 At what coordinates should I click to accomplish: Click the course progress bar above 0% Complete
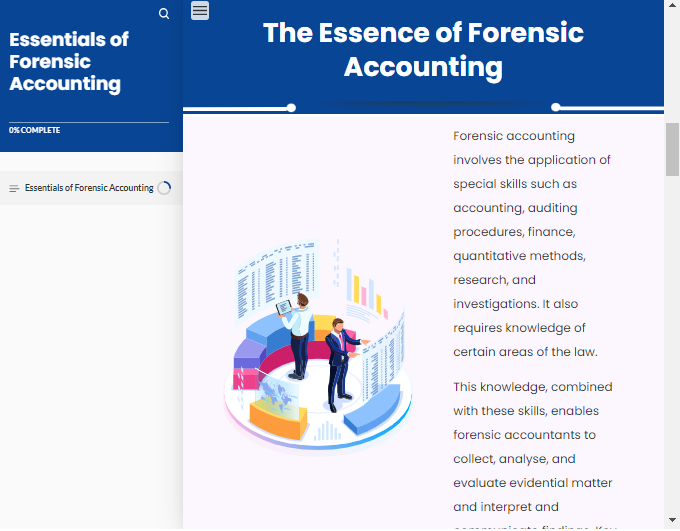click(x=89, y=122)
